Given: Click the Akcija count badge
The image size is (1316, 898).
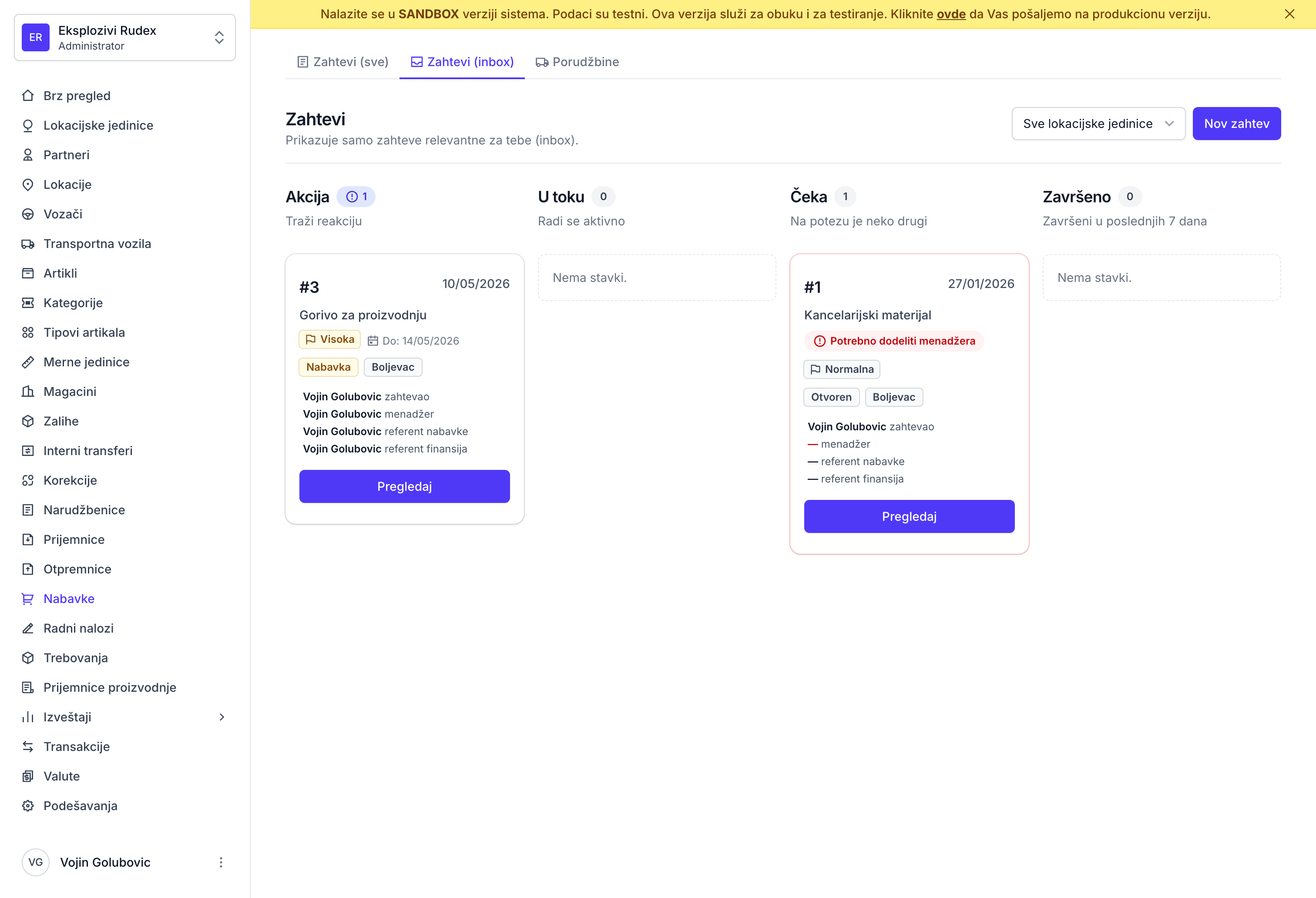Looking at the screenshot, I should tap(356, 197).
